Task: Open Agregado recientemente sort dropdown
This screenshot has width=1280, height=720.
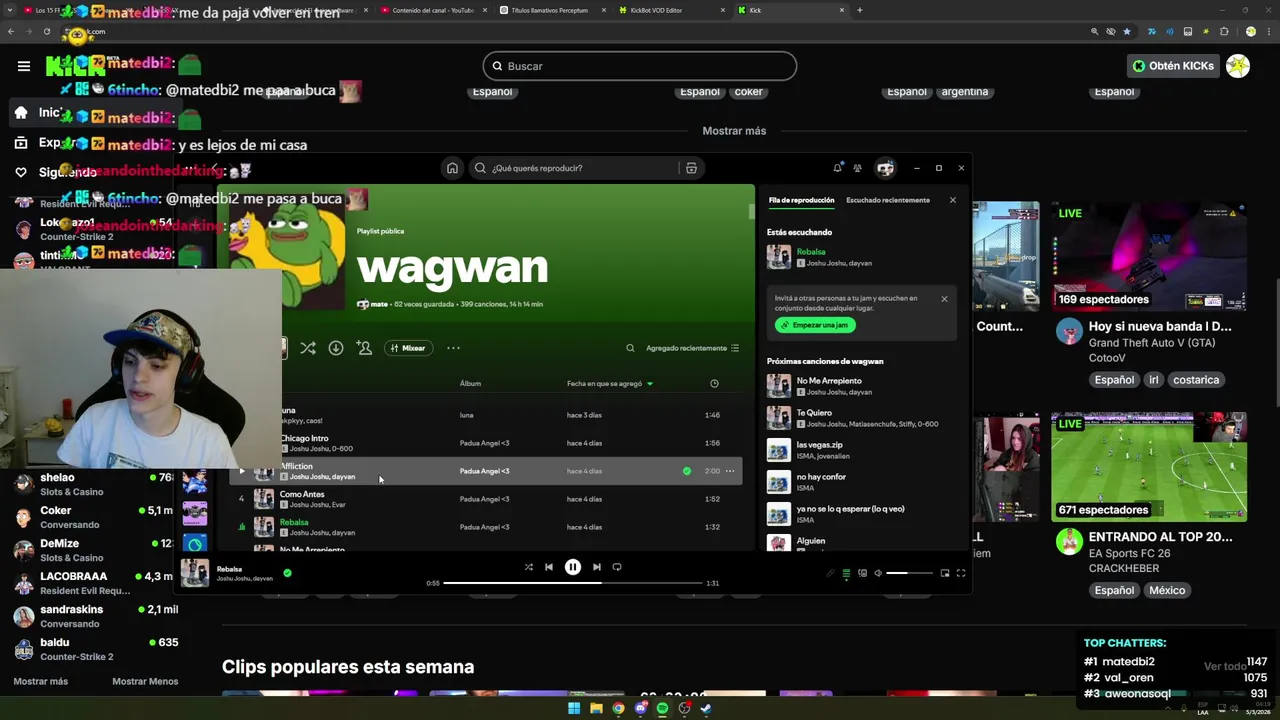Action: tap(692, 348)
